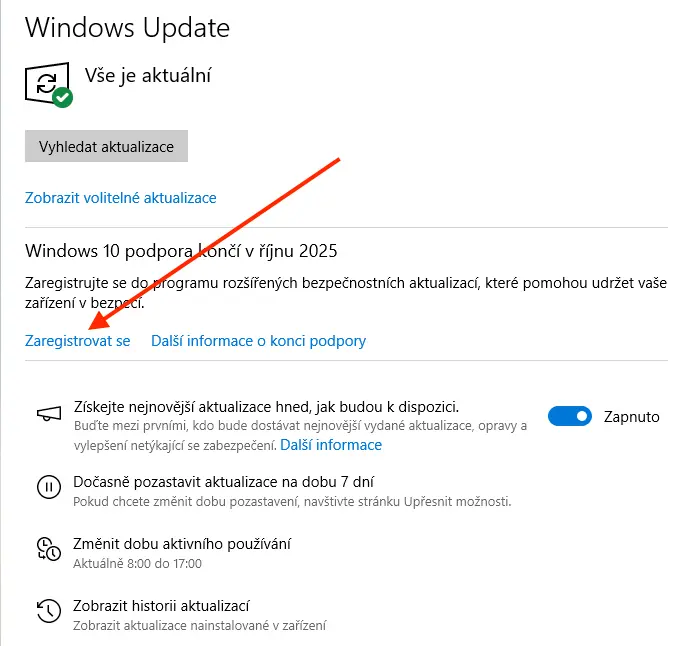Click the Windows Update sync status icon

[46, 81]
